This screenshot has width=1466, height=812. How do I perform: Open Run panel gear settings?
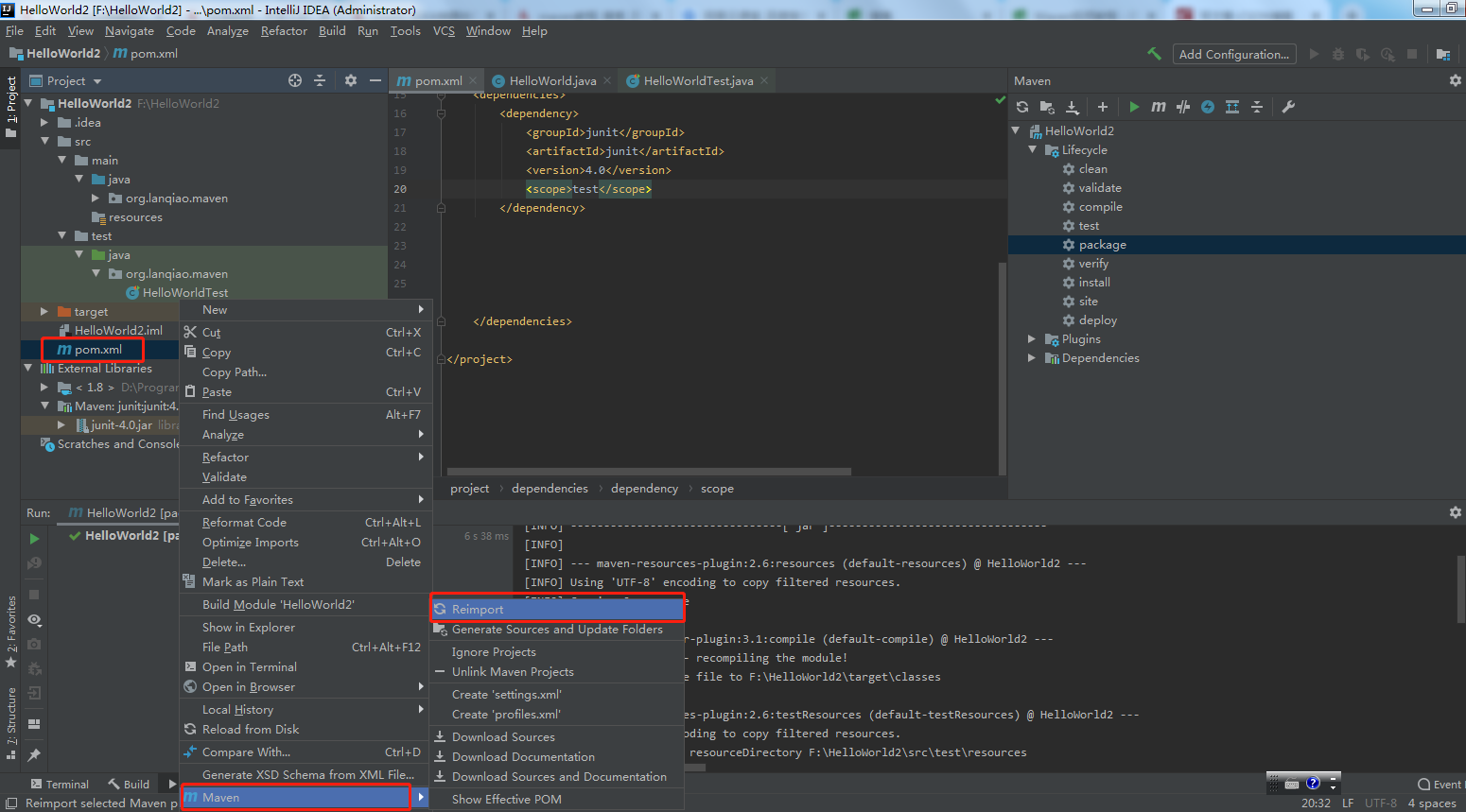(1455, 511)
